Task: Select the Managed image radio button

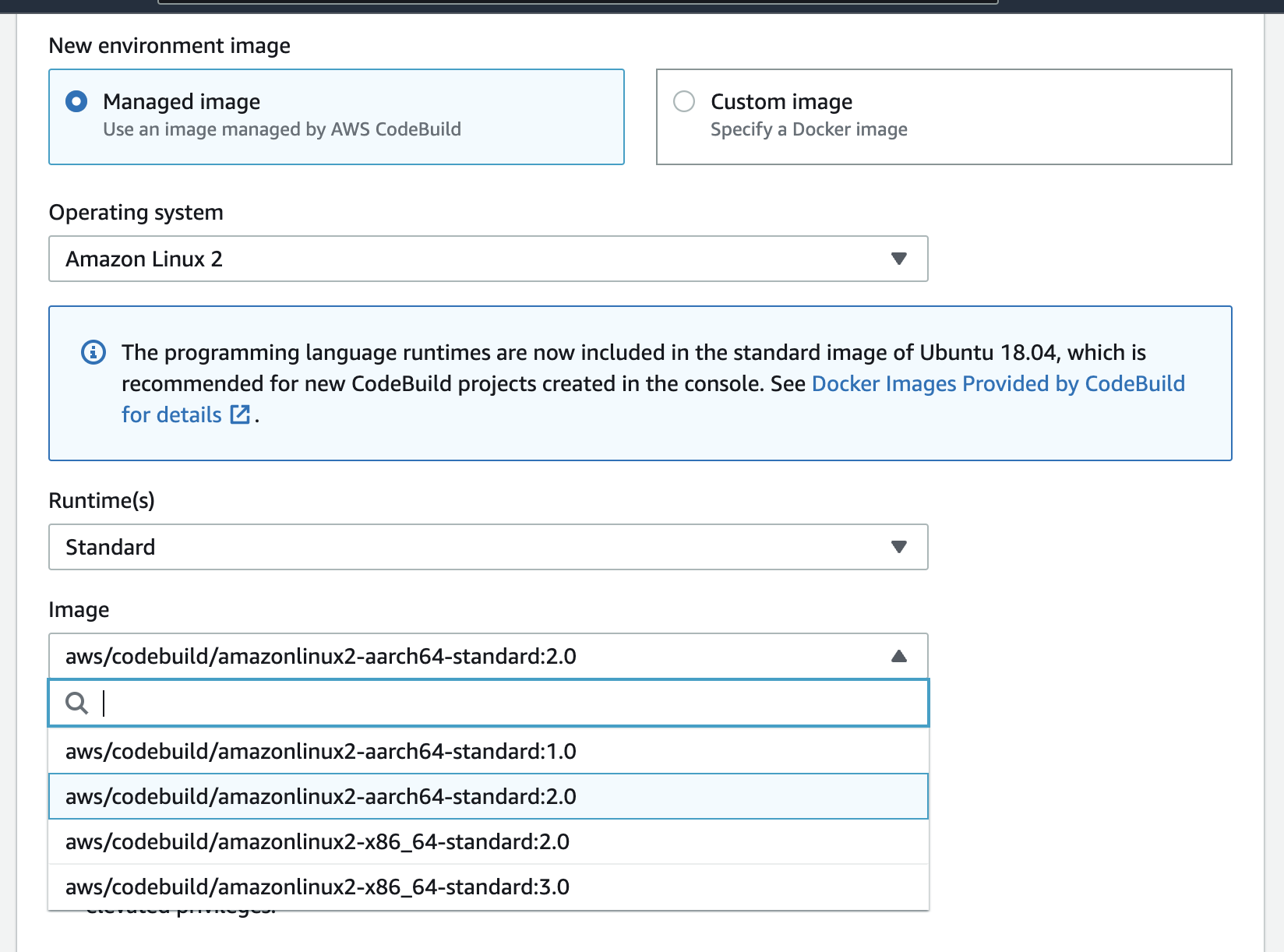Action: pos(76,101)
